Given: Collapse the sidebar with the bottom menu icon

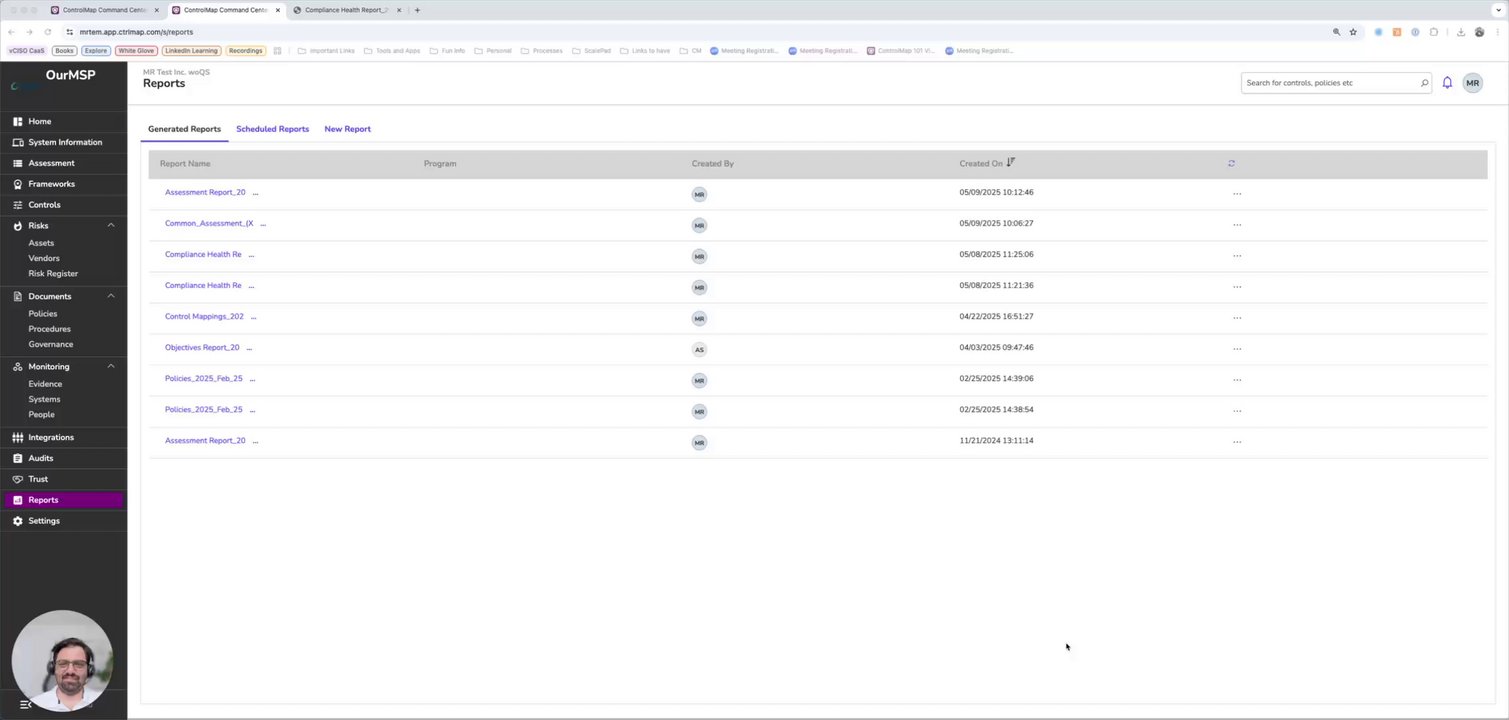Looking at the screenshot, I should (x=26, y=705).
